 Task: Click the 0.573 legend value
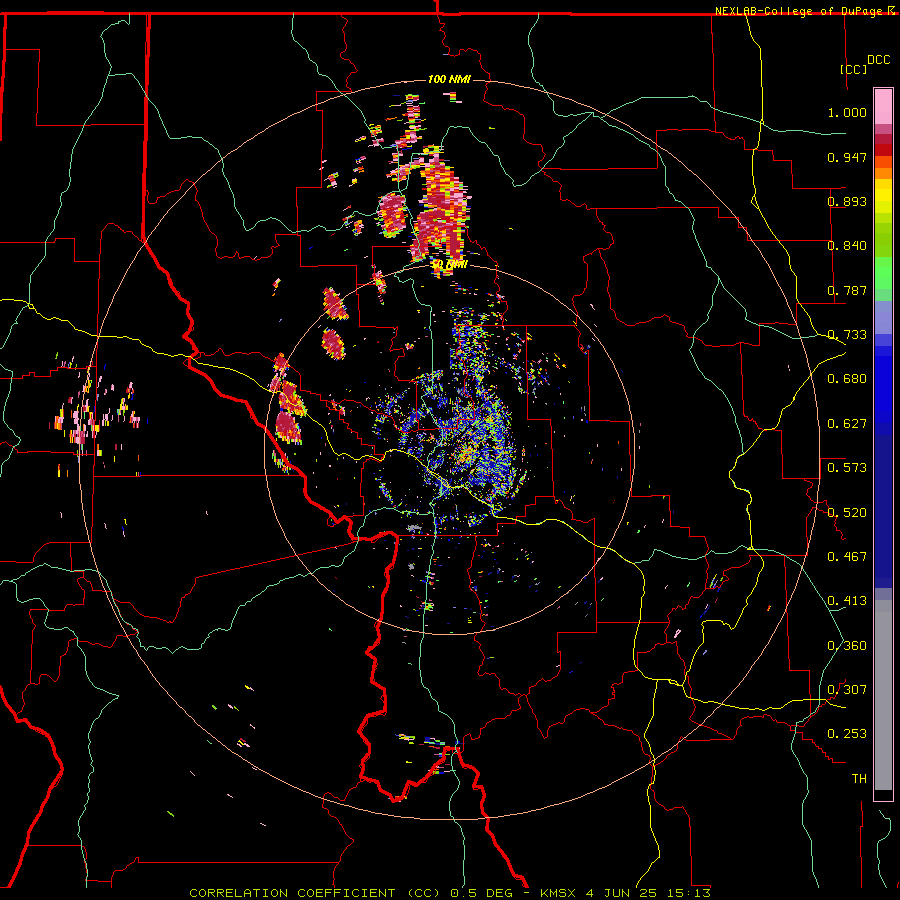847,468
